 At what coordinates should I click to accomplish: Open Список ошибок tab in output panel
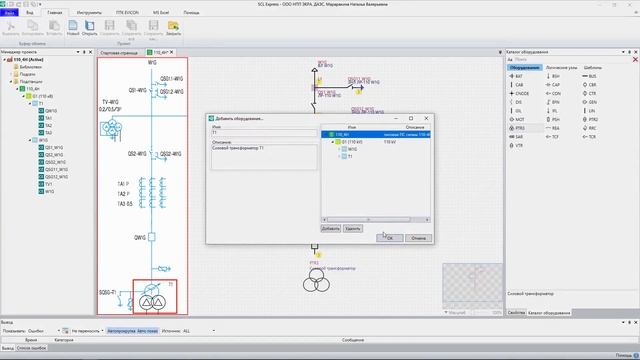click(x=31, y=348)
